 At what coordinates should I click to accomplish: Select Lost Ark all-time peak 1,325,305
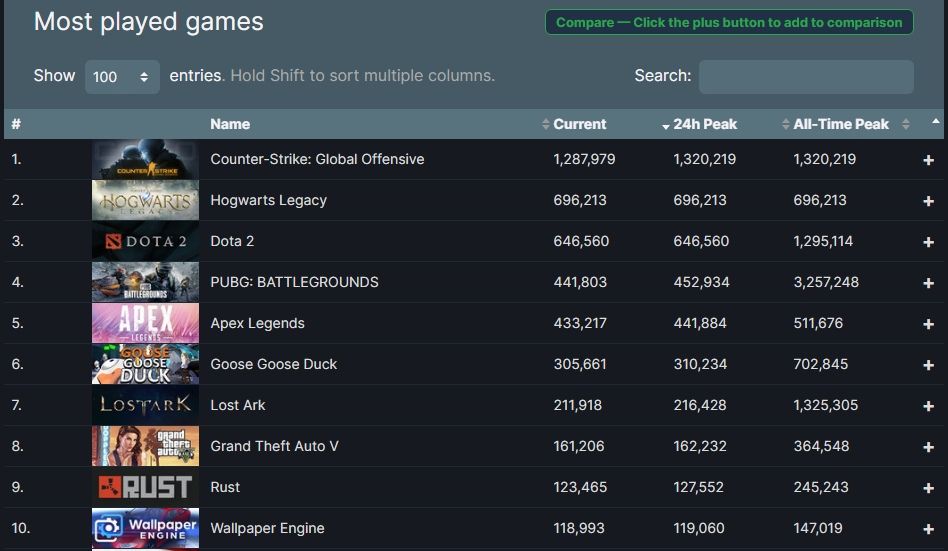pyautogui.click(x=825, y=405)
